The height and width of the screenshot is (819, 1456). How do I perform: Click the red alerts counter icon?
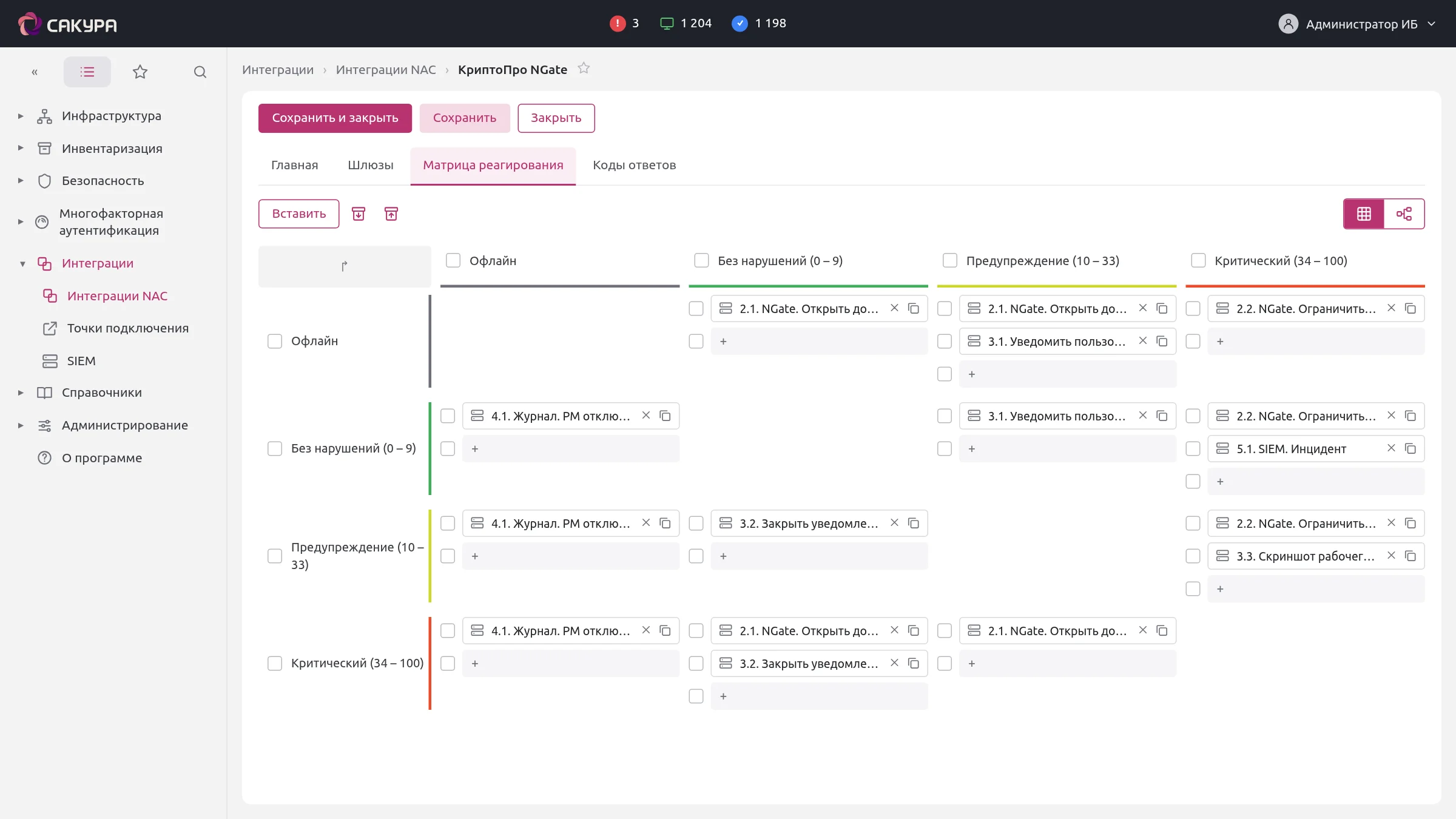(x=618, y=24)
